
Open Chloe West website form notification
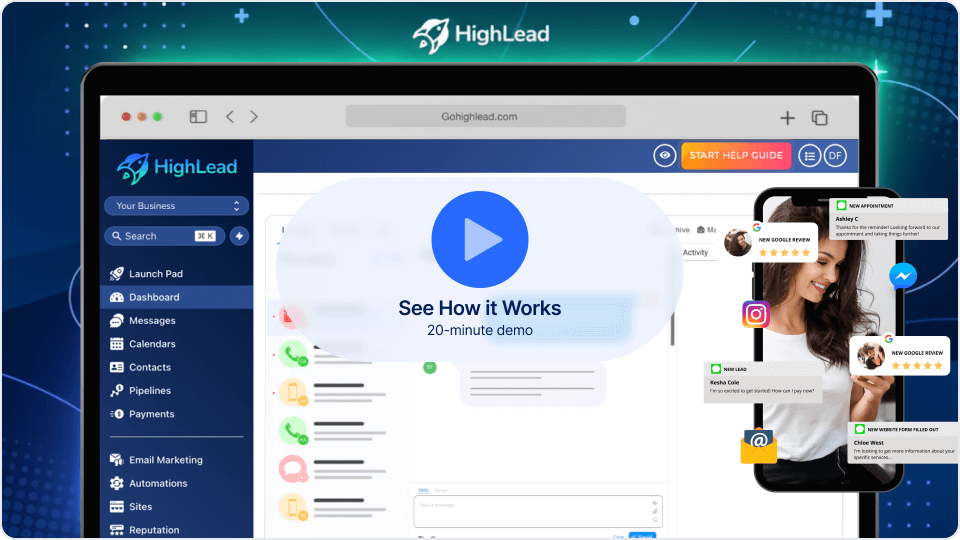904,443
